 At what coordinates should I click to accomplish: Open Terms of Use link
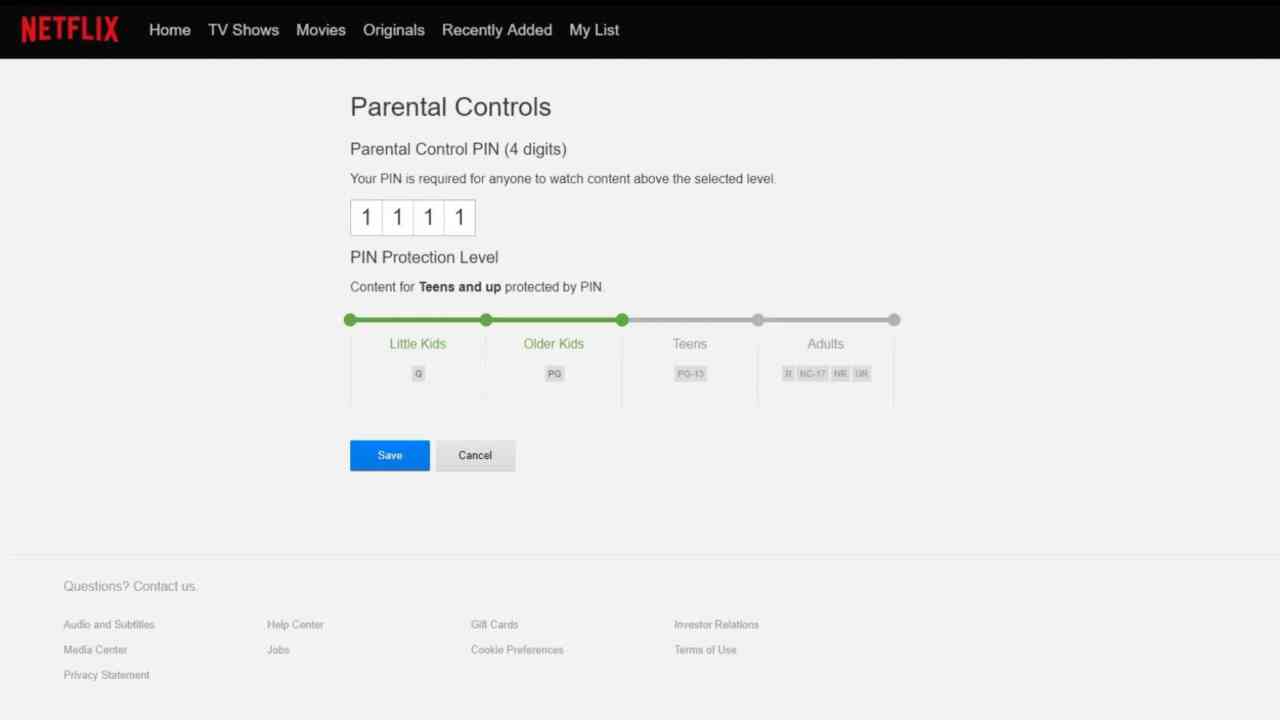tap(705, 650)
